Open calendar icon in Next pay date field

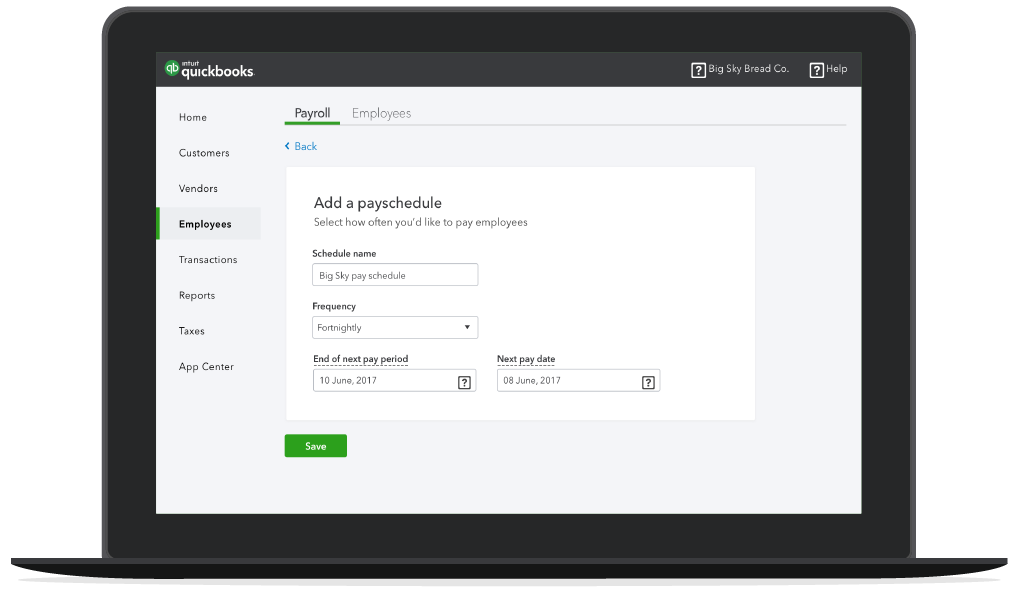pos(647,382)
